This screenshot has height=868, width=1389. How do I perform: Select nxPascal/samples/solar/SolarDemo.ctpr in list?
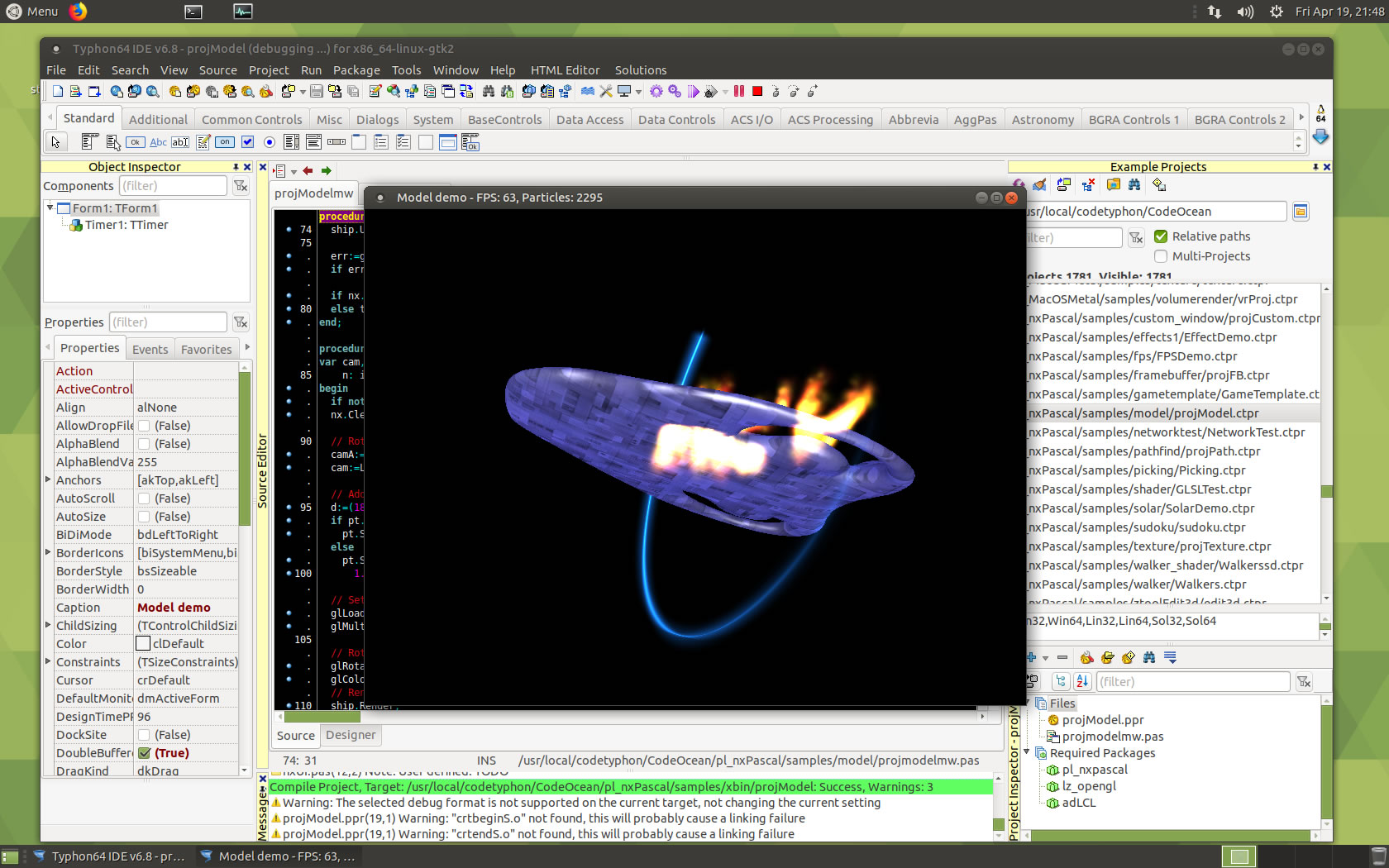1141,508
